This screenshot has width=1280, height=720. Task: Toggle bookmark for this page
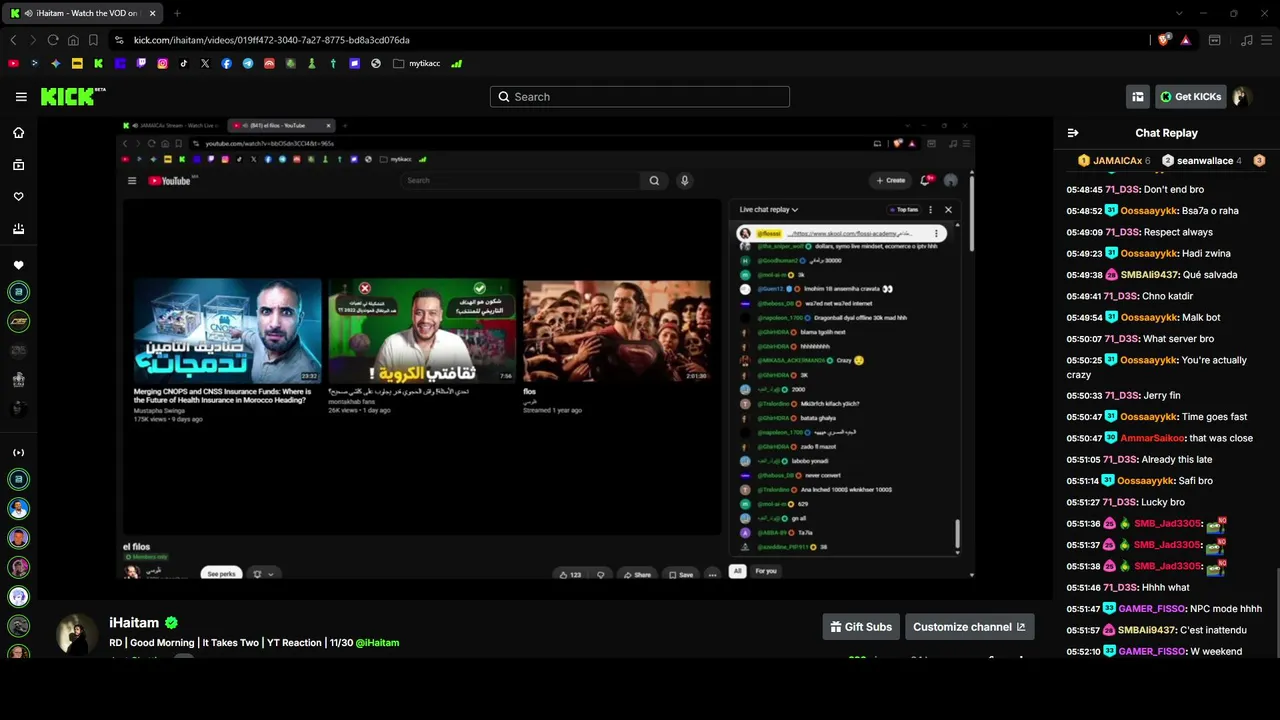93,40
